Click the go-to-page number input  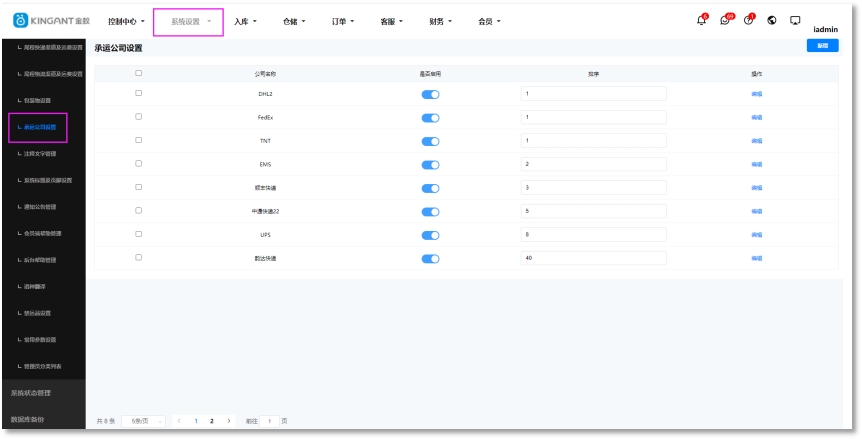click(x=269, y=421)
